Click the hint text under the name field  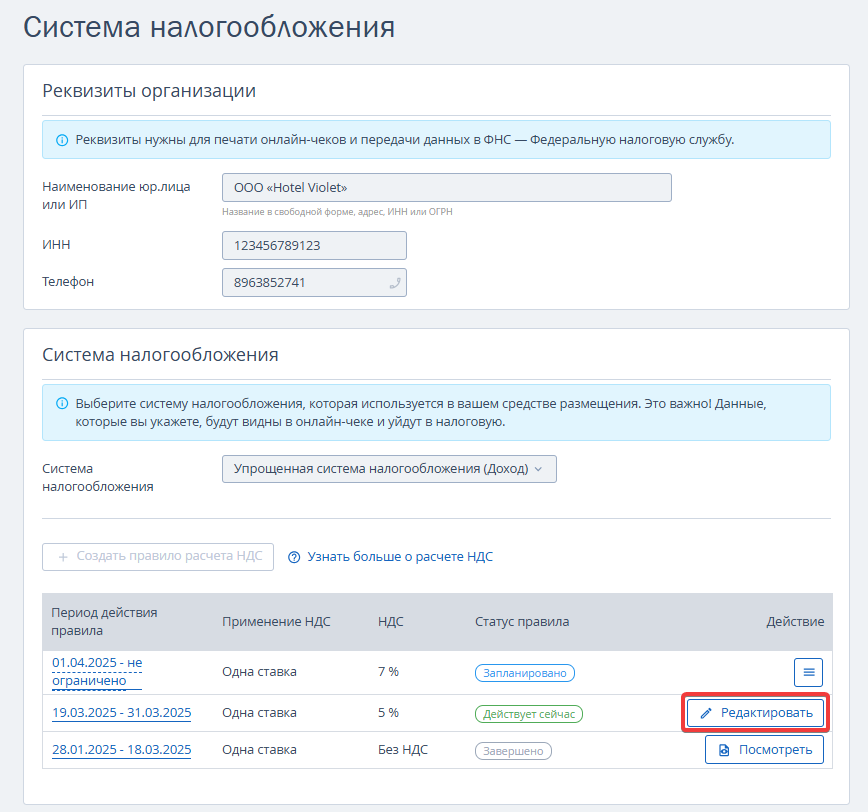pyautogui.click(x=337, y=211)
